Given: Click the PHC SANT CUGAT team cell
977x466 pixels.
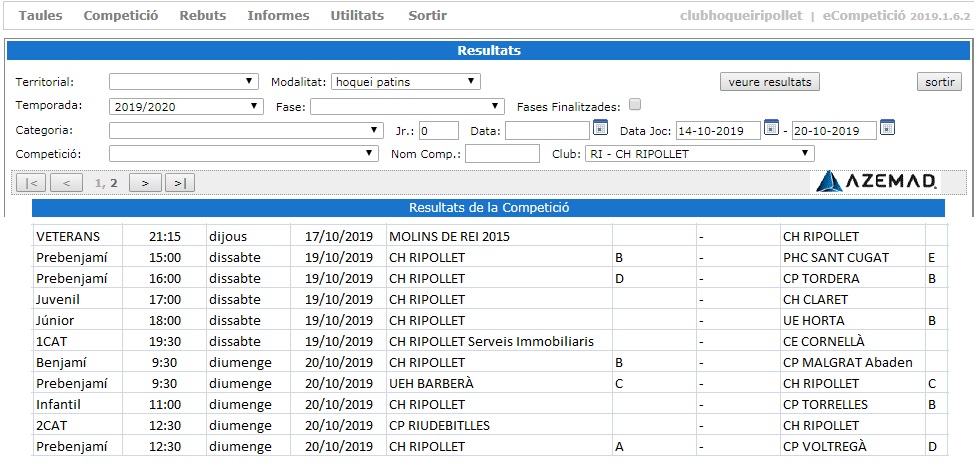Looking at the screenshot, I should [x=852, y=257].
